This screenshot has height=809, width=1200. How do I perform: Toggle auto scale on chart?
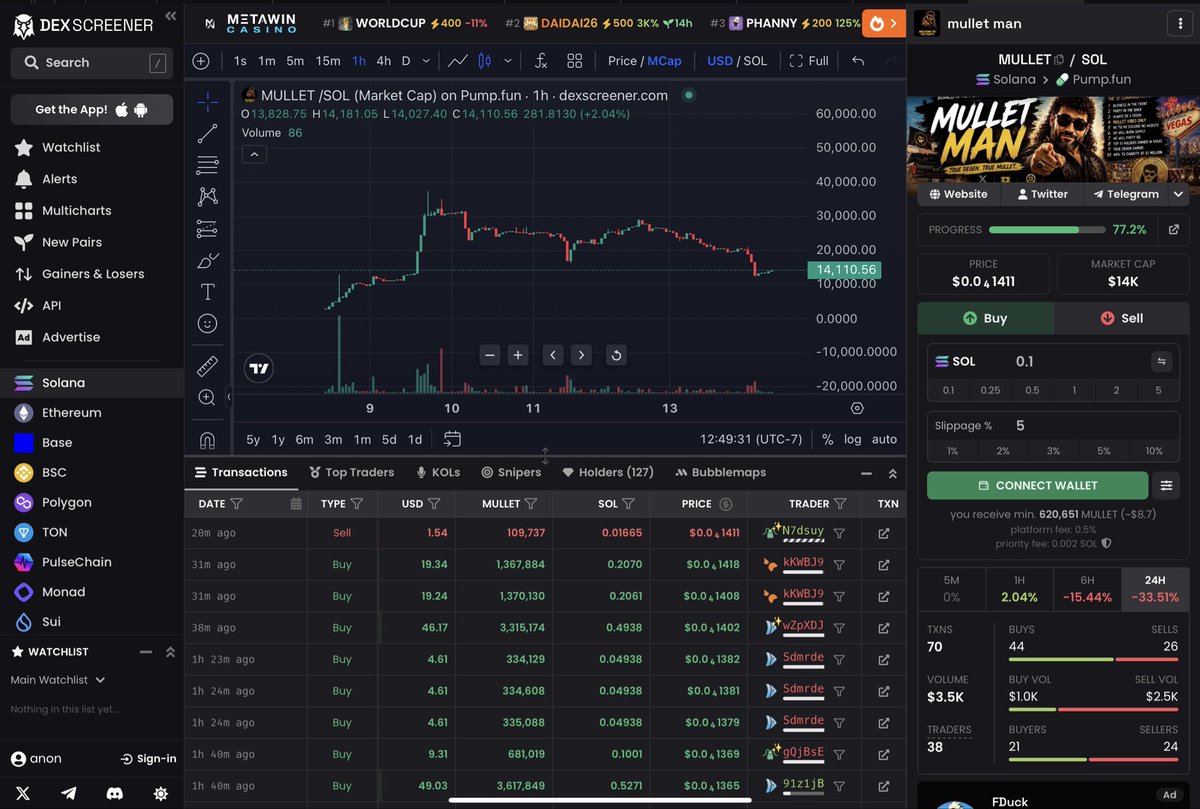coord(884,439)
